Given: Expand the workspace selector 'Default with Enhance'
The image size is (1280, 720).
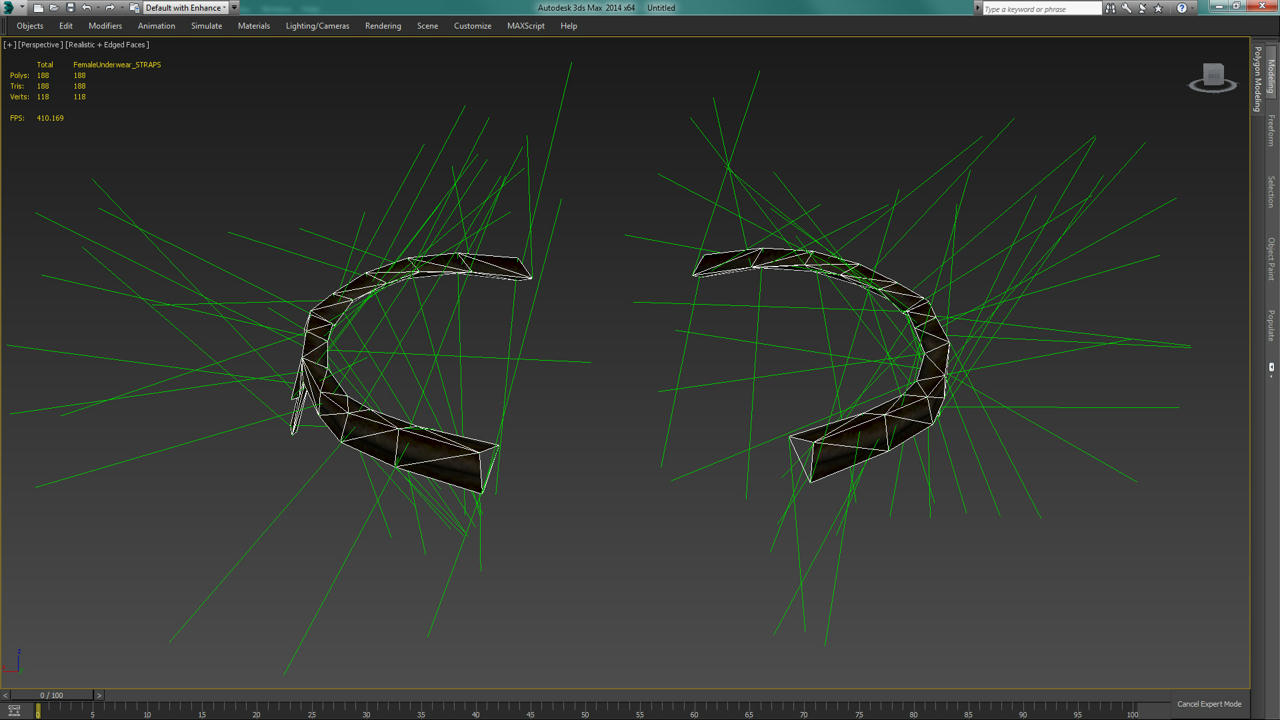Looking at the screenshot, I should tap(185, 8).
